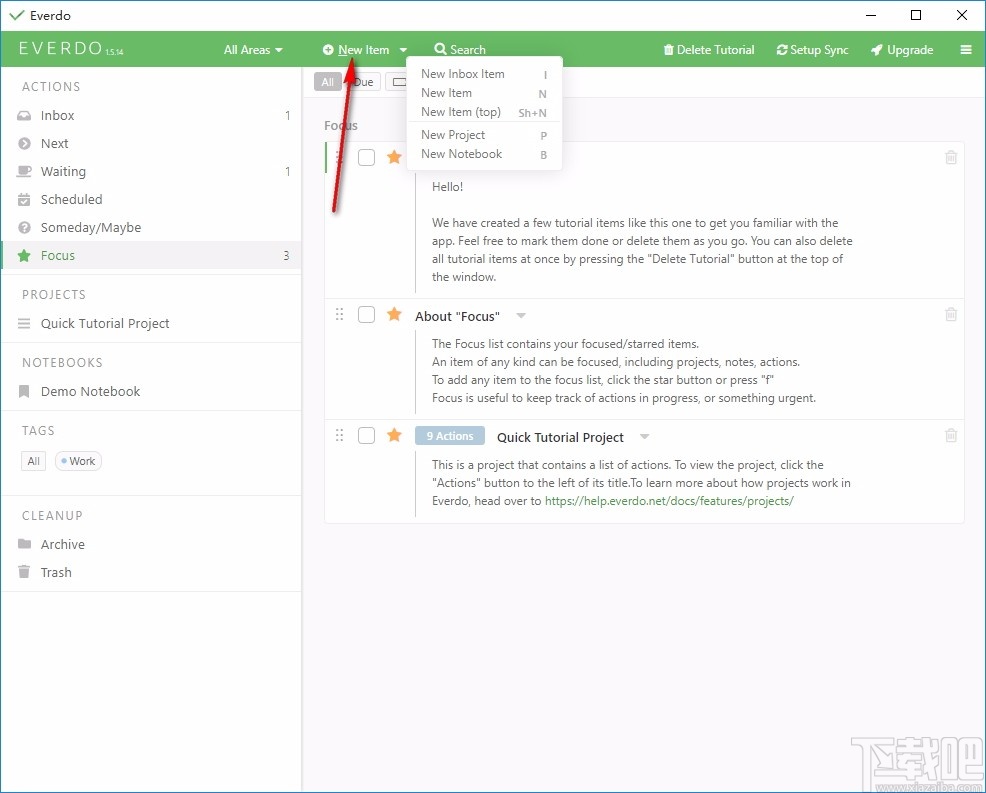This screenshot has height=793, width=986.
Task: Click the EVERDO logo text
Action: [61, 48]
